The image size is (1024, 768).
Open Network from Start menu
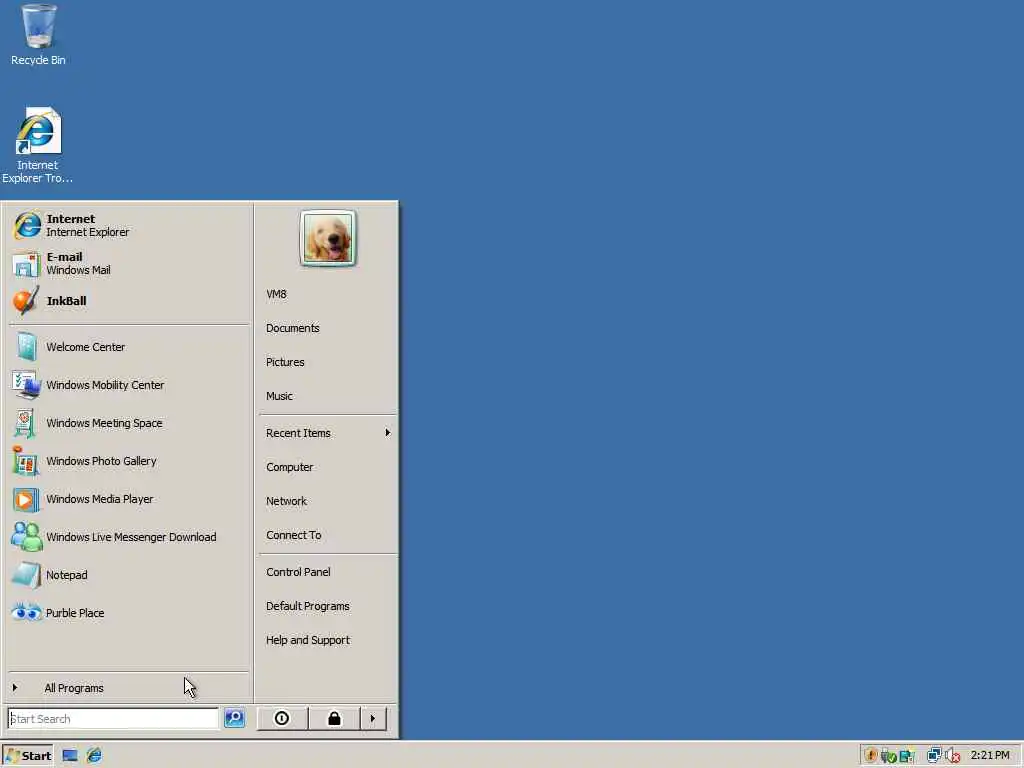coord(328,501)
